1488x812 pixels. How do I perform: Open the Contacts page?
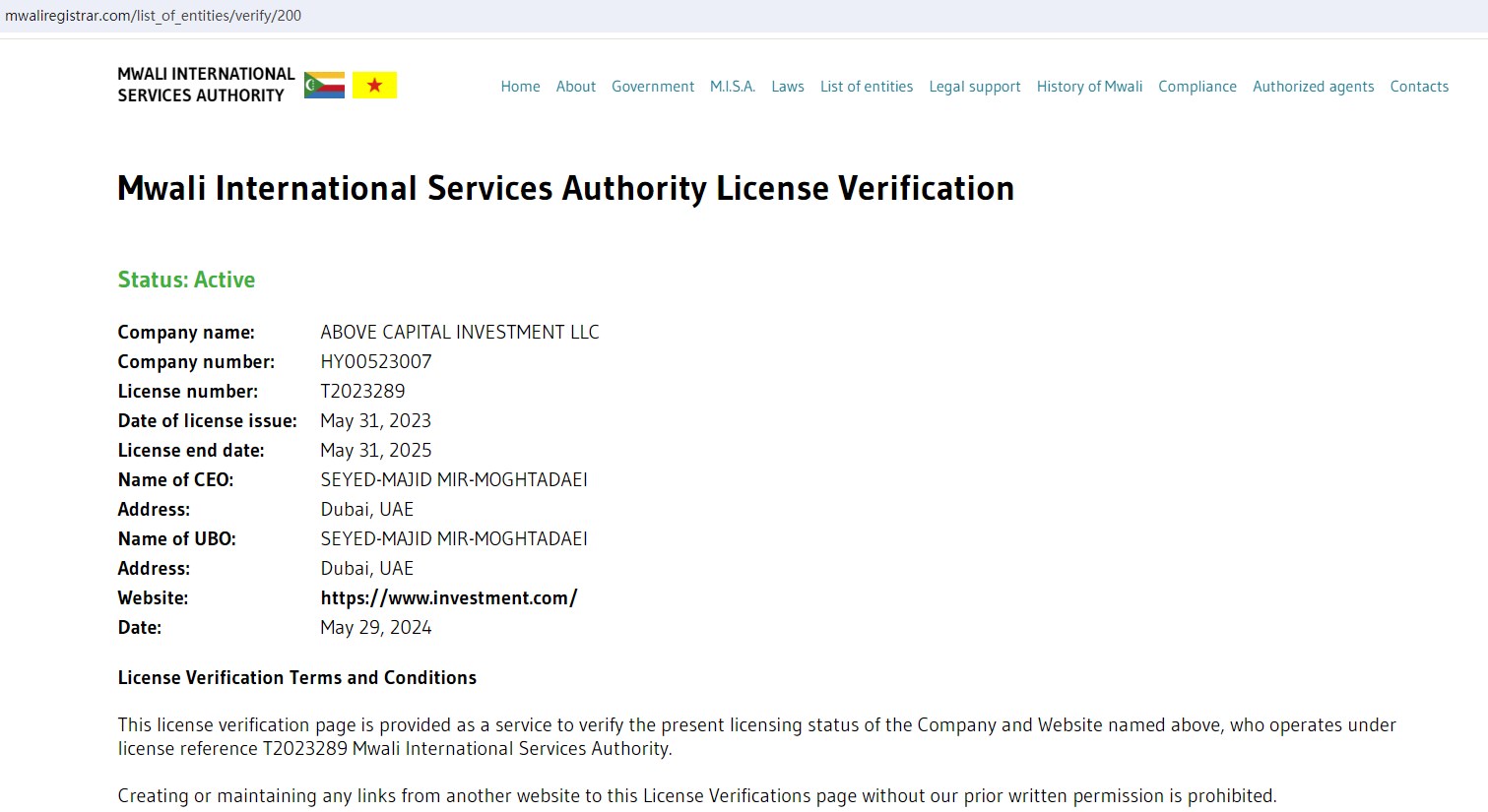[1418, 87]
